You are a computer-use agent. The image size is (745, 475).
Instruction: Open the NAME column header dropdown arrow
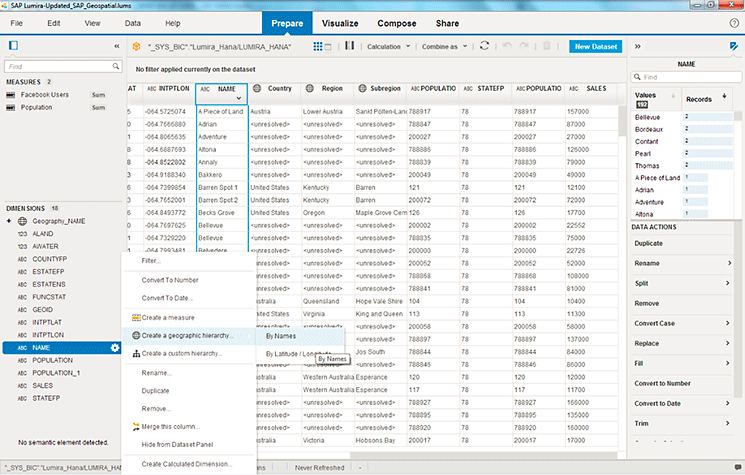click(x=239, y=98)
